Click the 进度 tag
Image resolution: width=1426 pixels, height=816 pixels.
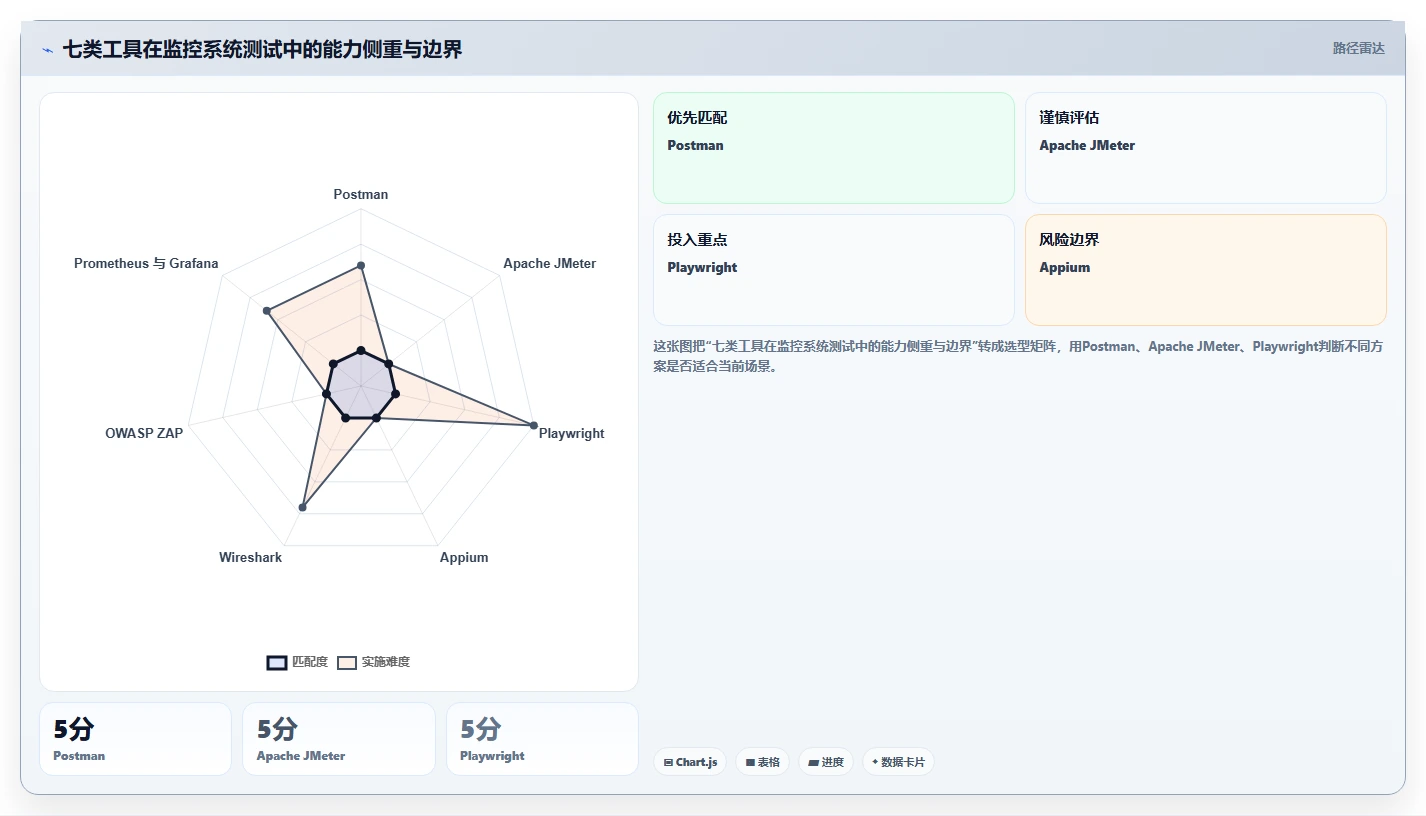(x=826, y=762)
